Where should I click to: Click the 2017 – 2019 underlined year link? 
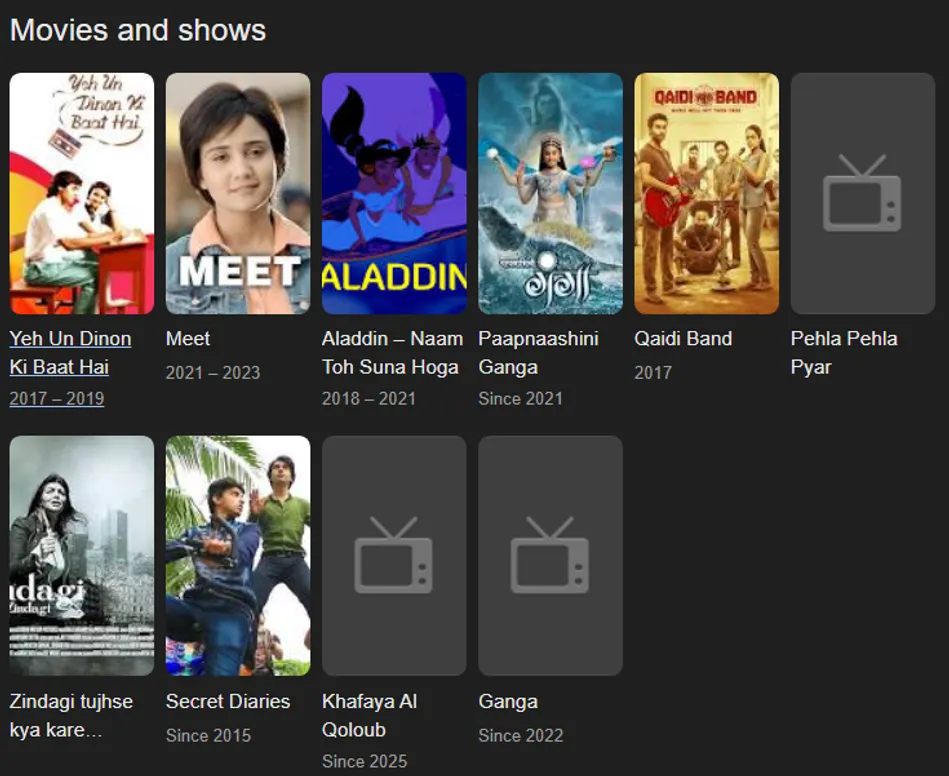pyautogui.click(x=57, y=398)
